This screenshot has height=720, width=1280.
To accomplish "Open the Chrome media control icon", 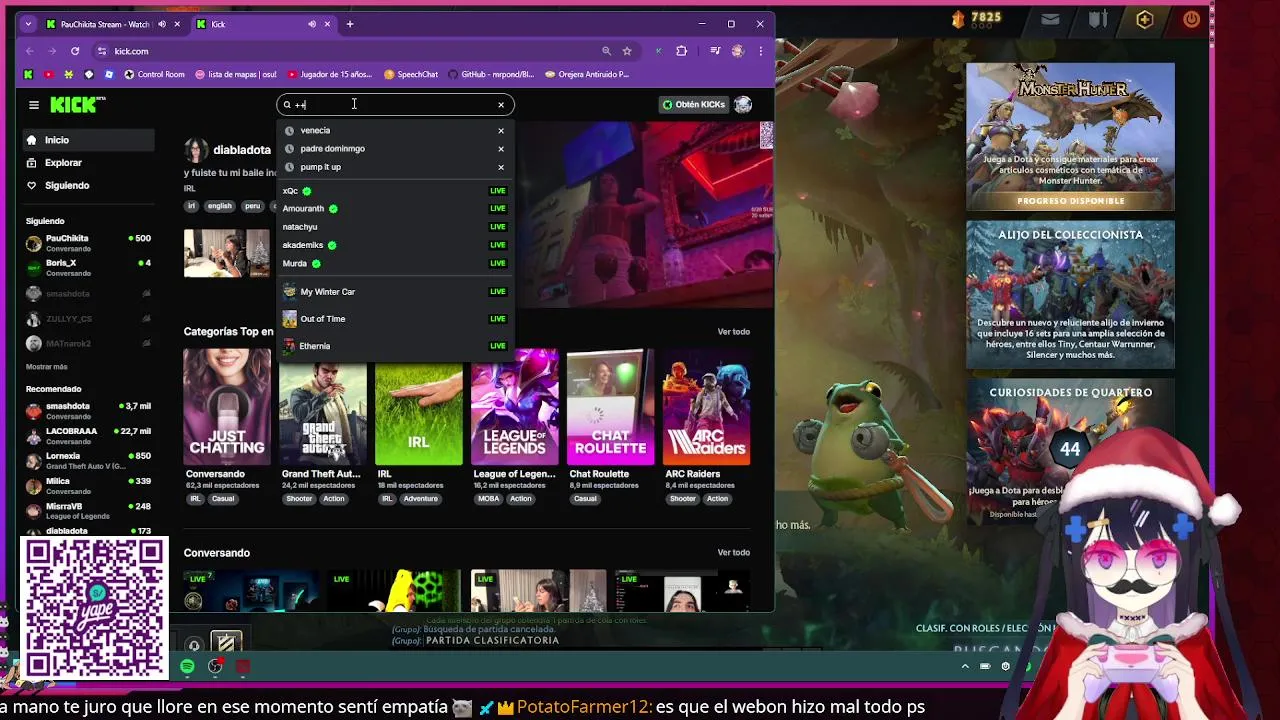I will (x=715, y=51).
